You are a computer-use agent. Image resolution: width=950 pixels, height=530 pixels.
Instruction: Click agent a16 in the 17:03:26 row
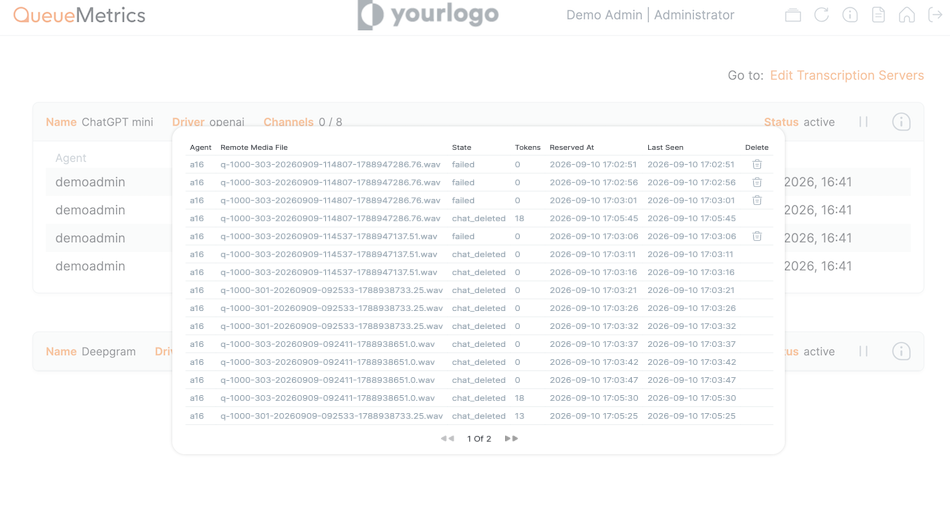[196, 308]
